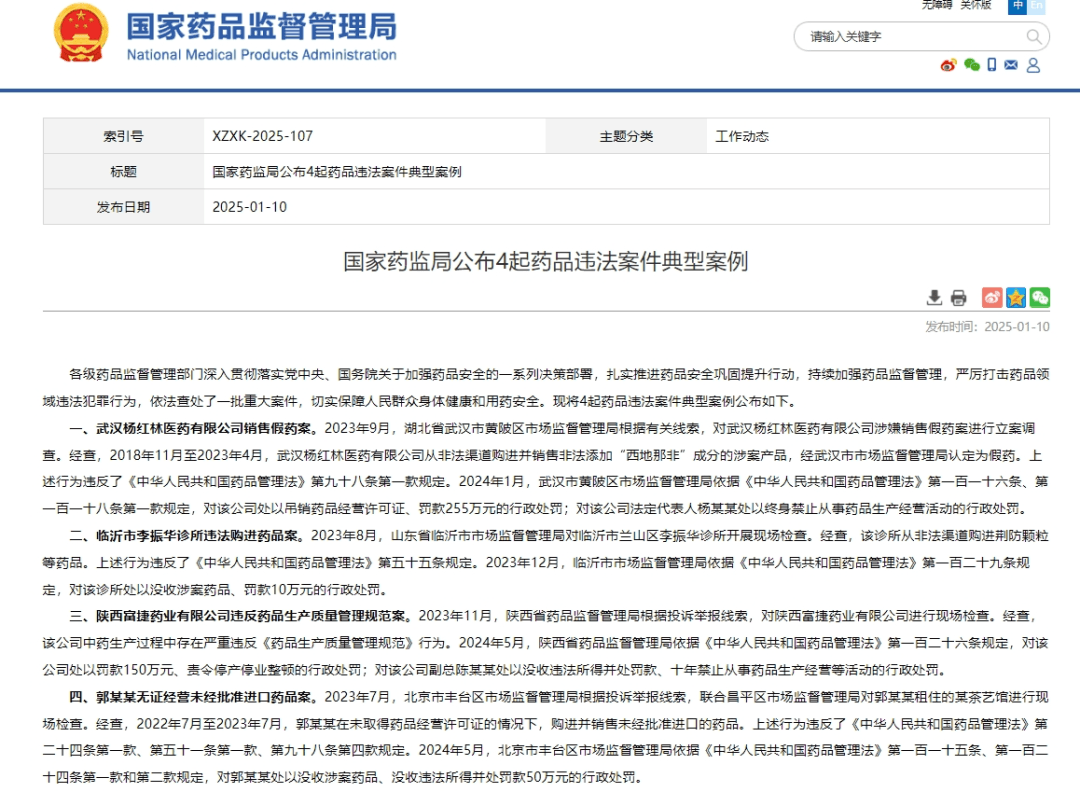Open the header Weibo icon
This screenshot has height=792, width=1080.
tap(948, 65)
